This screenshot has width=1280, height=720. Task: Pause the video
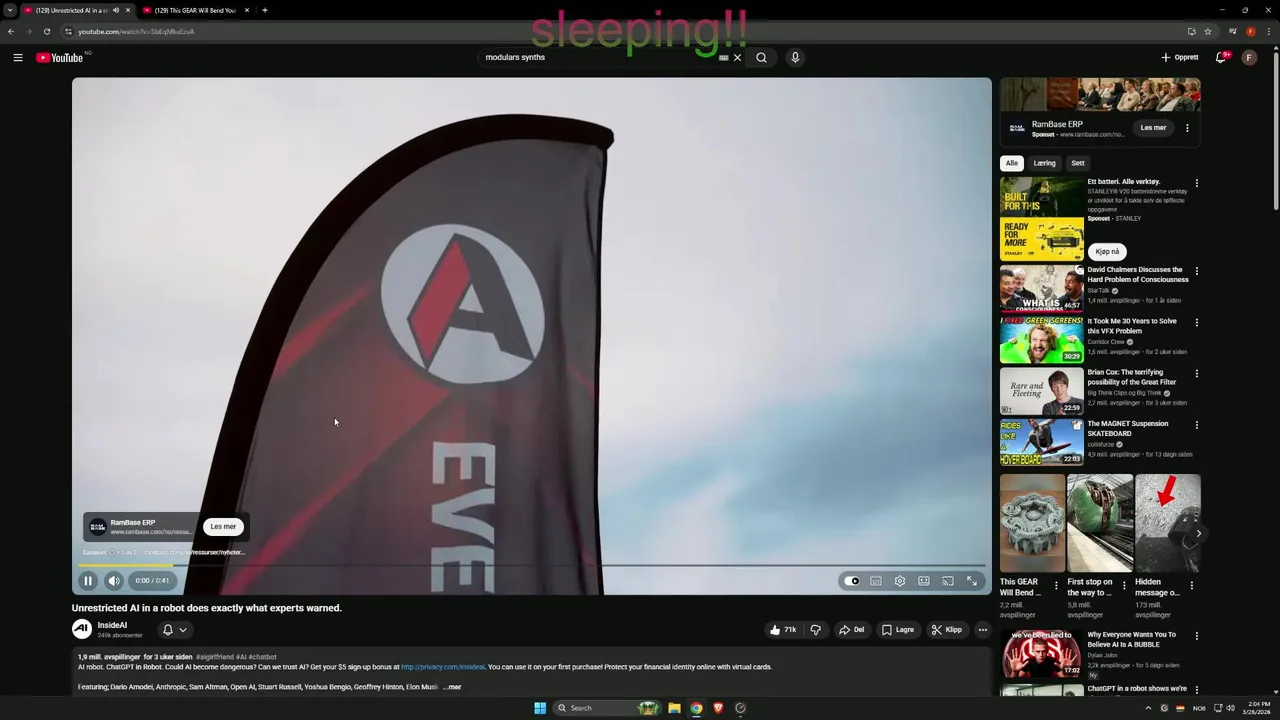point(88,581)
